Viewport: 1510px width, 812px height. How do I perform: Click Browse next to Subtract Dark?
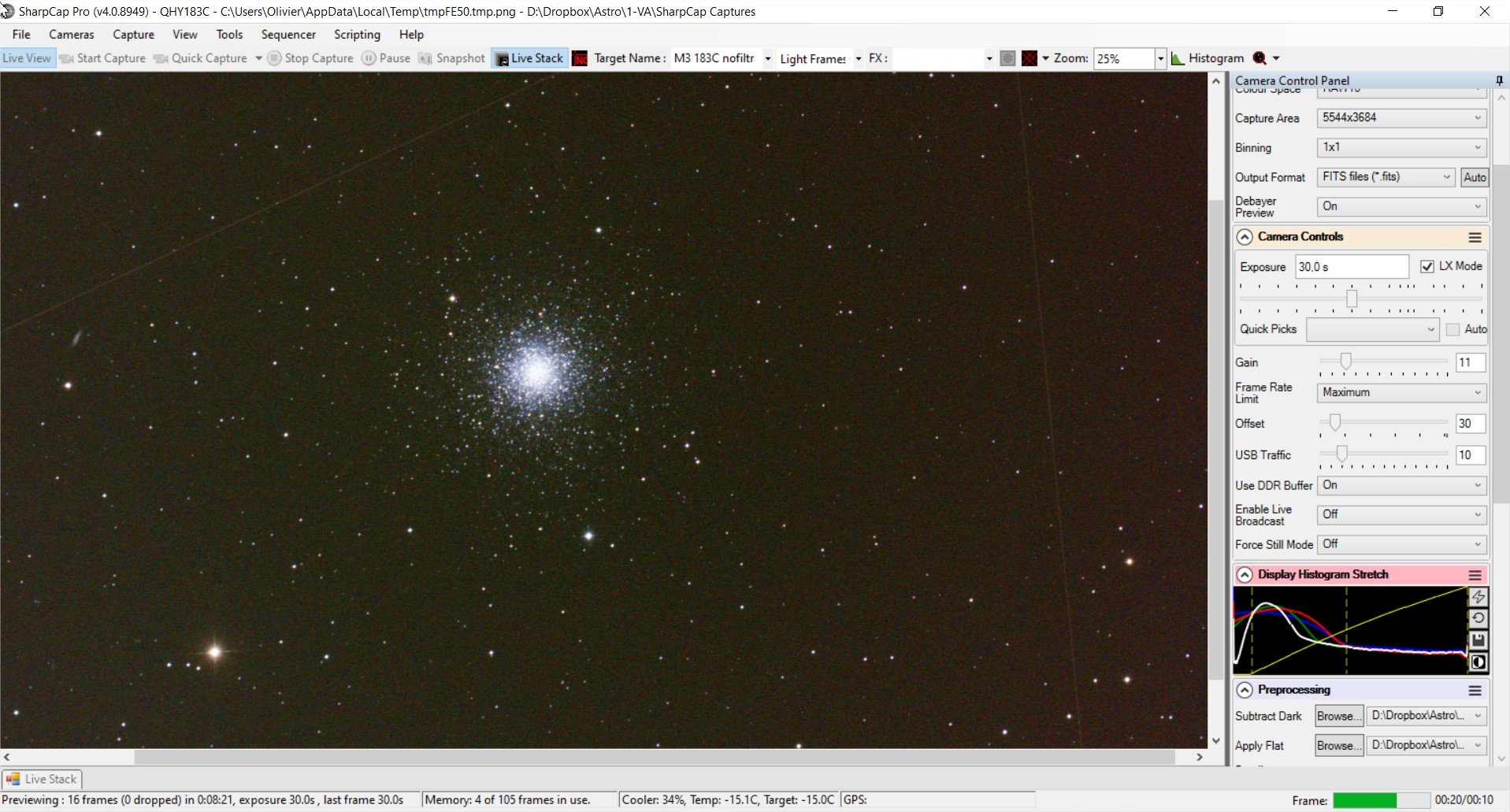point(1339,716)
